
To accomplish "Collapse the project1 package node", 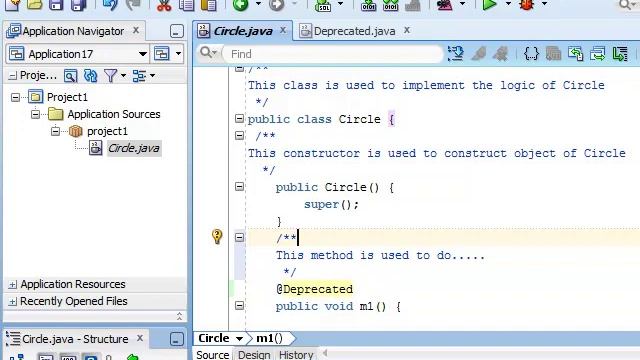I will (55, 131).
